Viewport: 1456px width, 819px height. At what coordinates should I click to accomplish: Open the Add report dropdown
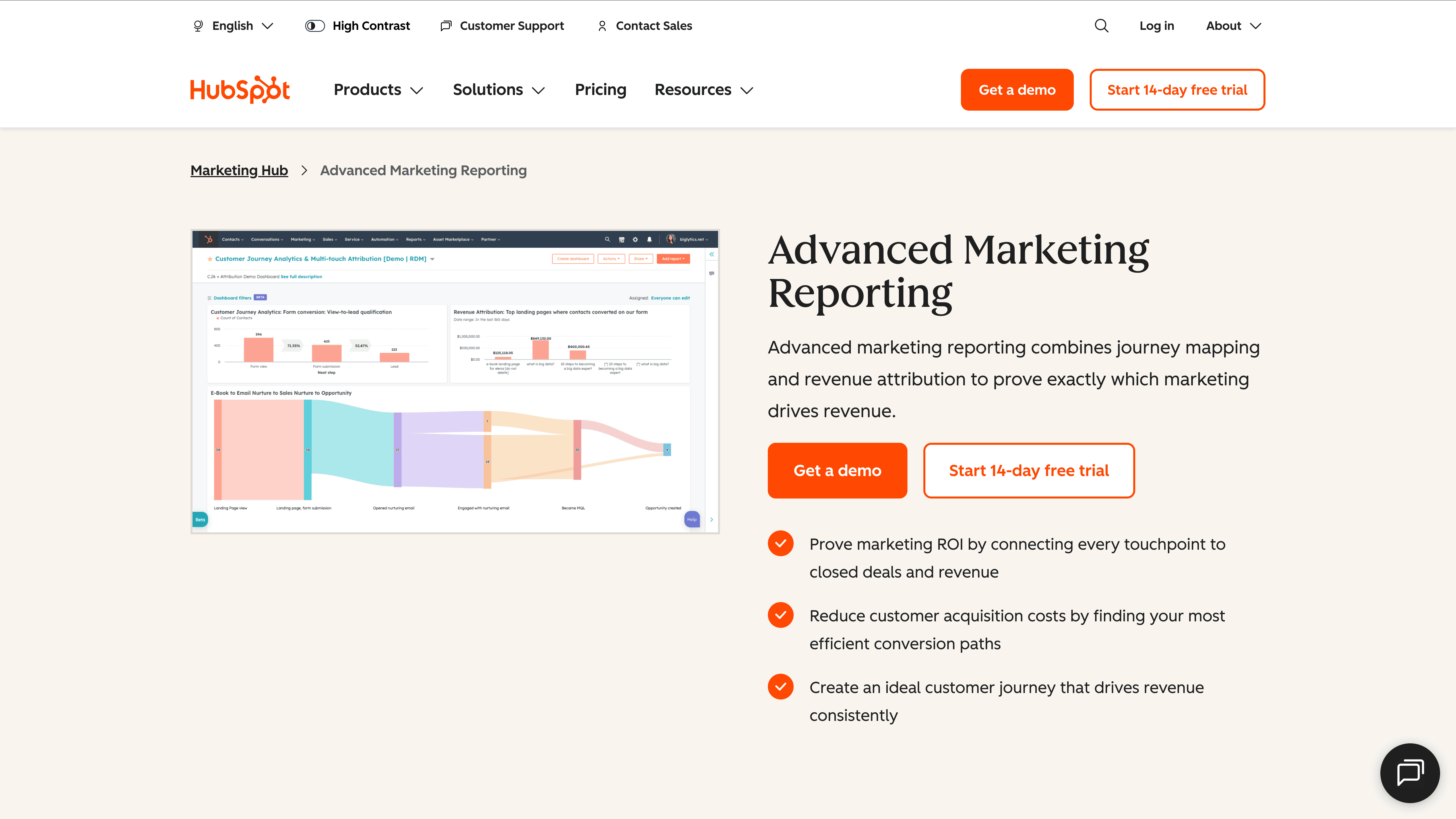(673, 258)
